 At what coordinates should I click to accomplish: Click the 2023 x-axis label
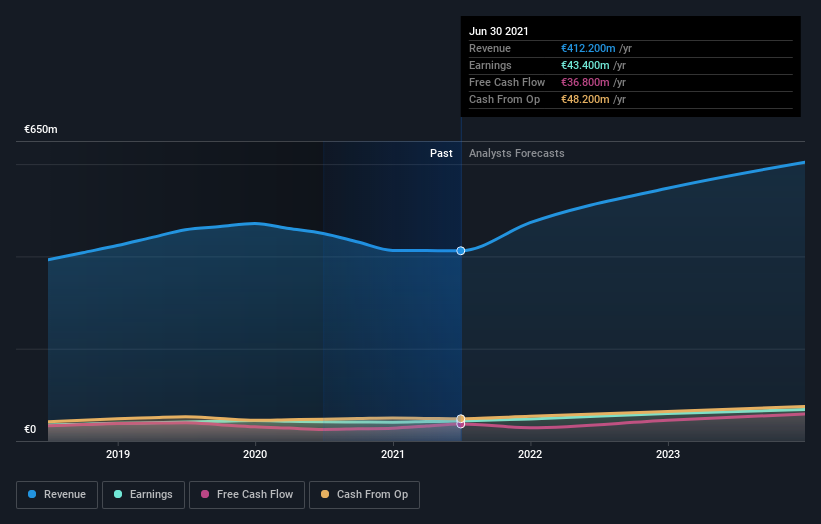[x=668, y=454]
